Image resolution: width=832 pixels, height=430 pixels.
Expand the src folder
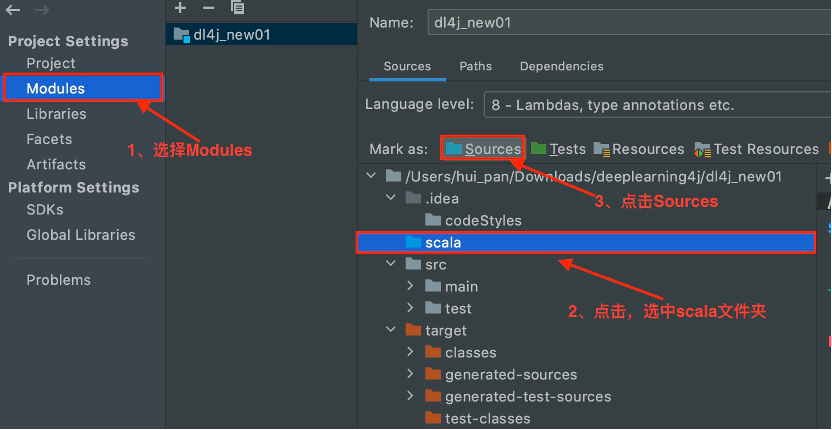click(x=392, y=265)
